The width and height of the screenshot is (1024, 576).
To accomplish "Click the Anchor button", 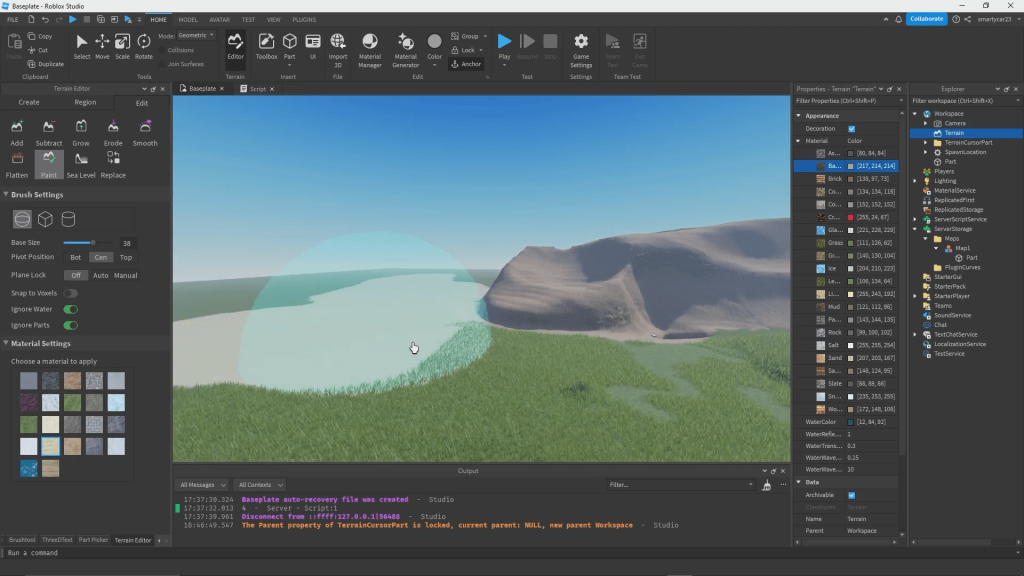I will pyautogui.click(x=466, y=64).
